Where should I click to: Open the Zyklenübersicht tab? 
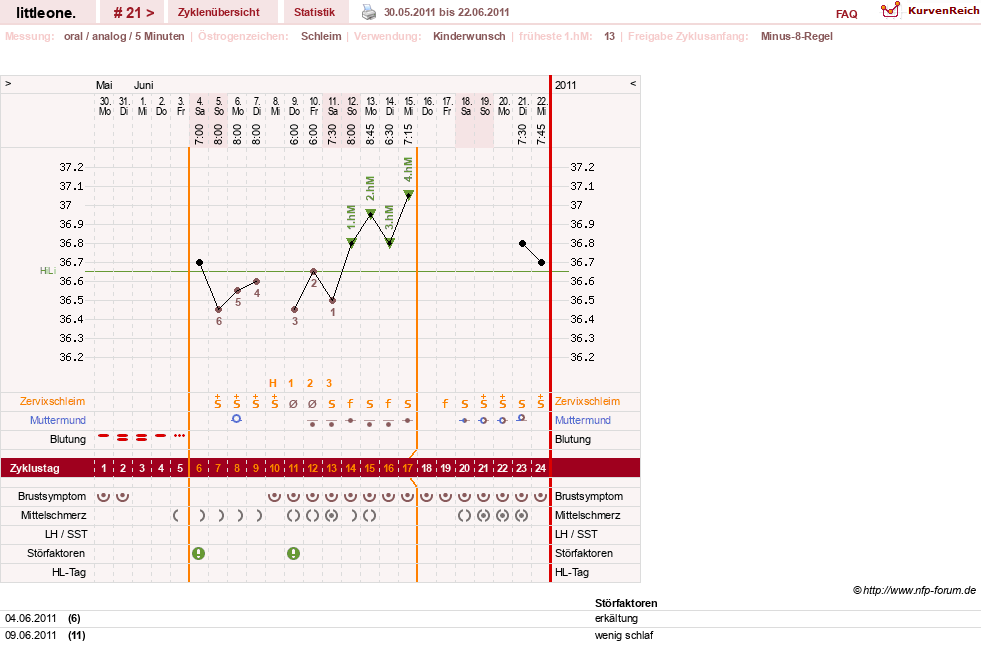219,12
